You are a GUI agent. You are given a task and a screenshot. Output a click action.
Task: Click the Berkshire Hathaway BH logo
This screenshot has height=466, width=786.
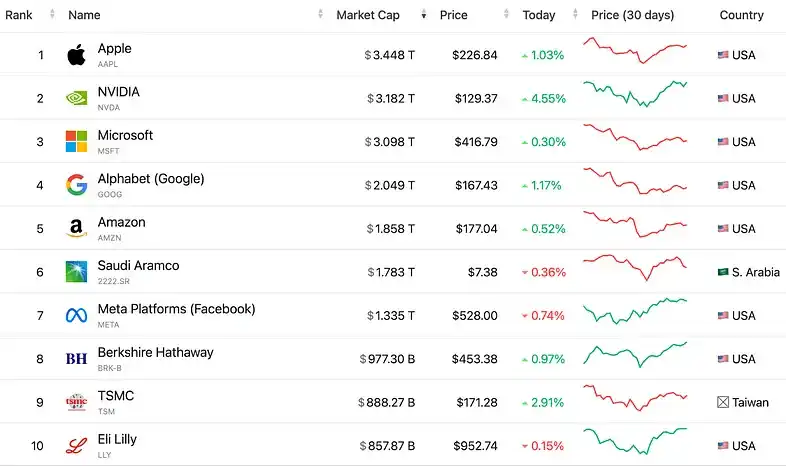click(76, 359)
